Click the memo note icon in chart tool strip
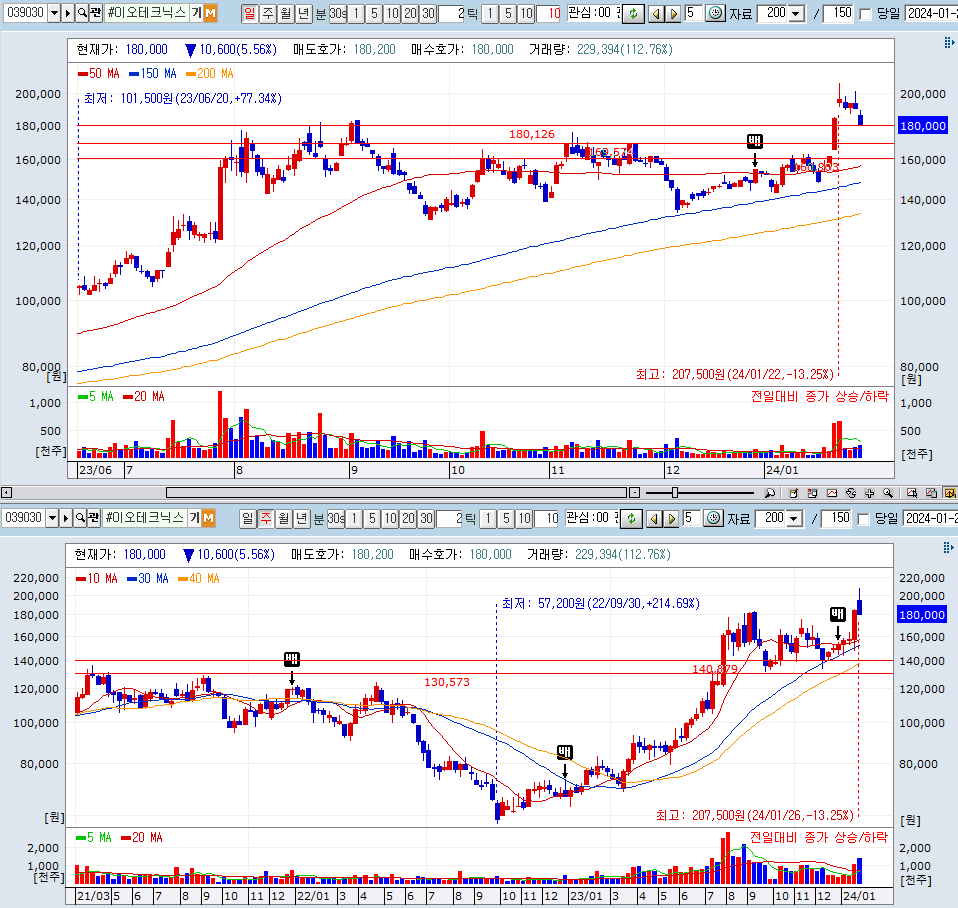 [794, 492]
